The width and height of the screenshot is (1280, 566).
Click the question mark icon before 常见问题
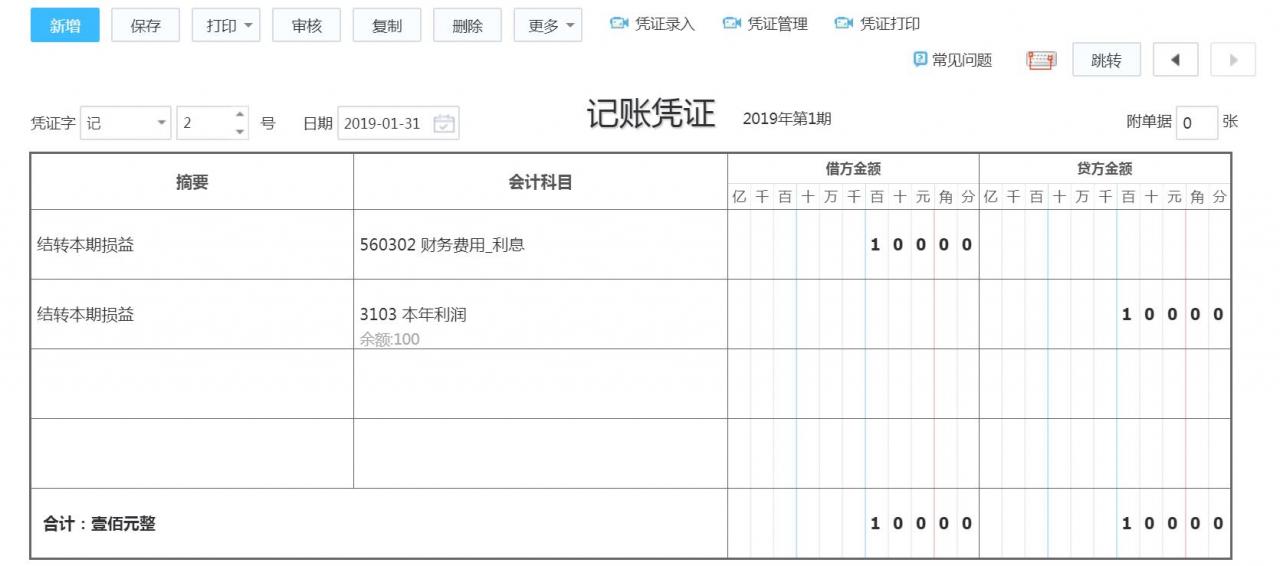[x=921, y=60]
